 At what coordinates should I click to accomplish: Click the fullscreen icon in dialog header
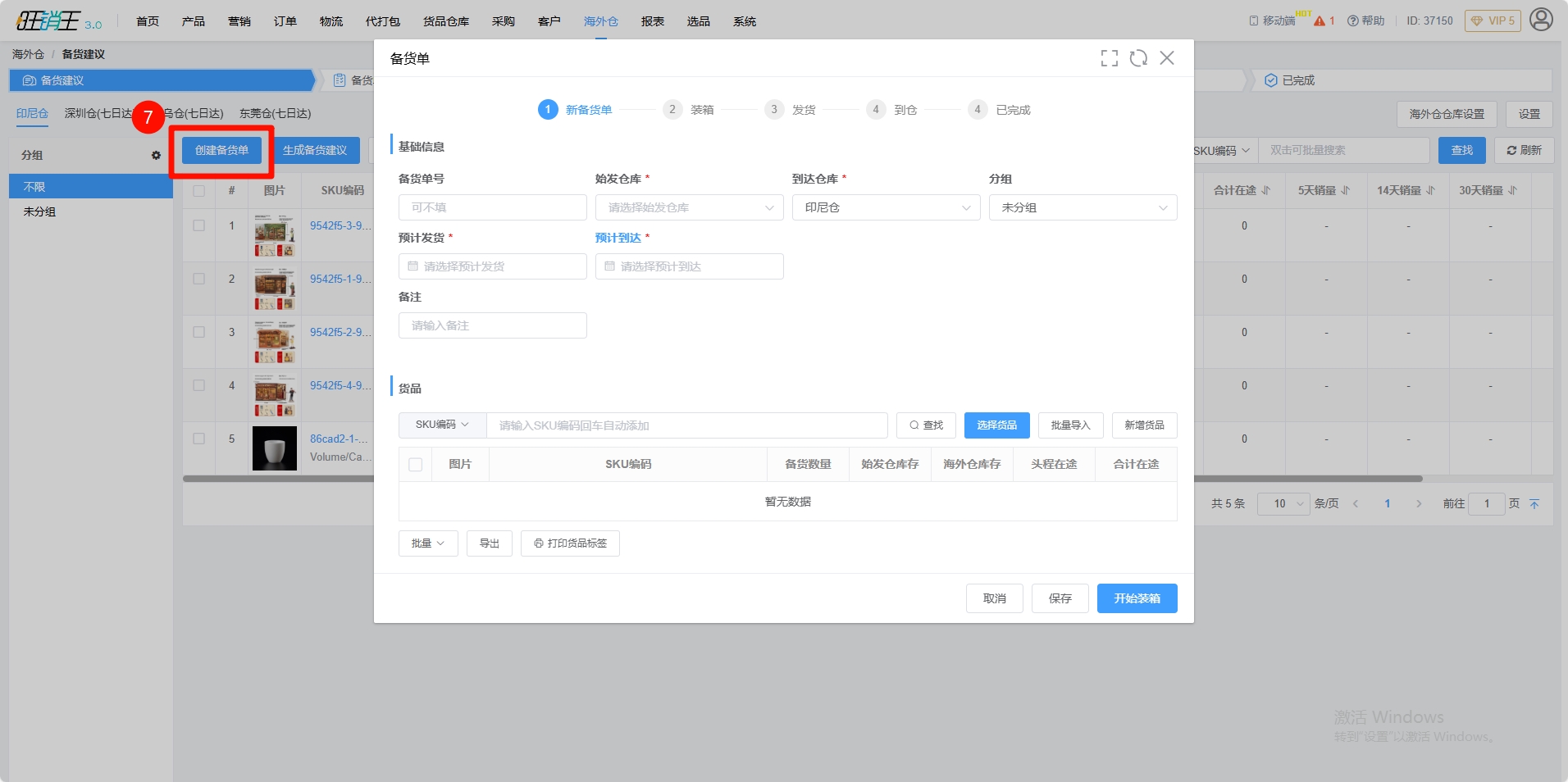(x=1109, y=58)
